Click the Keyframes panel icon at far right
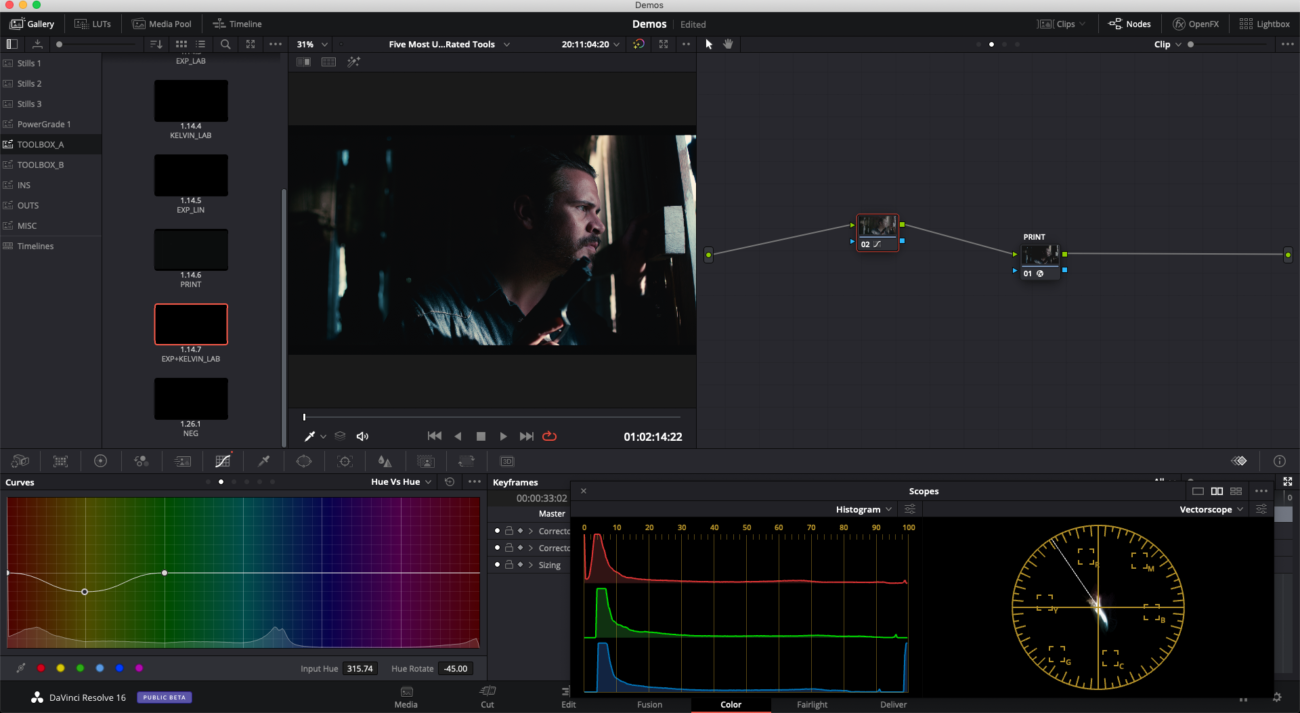Image resolution: width=1300 pixels, height=713 pixels. pyautogui.click(x=1239, y=461)
